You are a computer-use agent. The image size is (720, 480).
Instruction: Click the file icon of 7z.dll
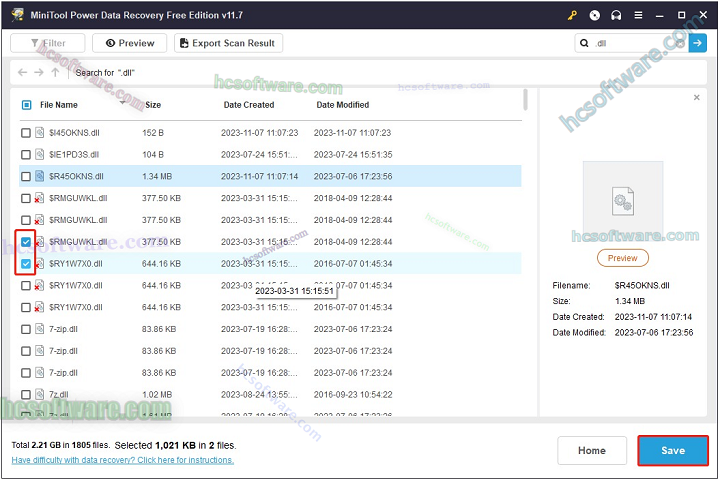(40, 395)
